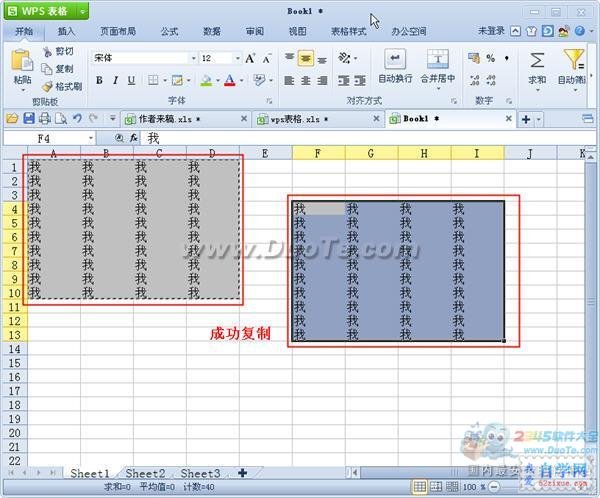Image resolution: width=600 pixels, height=498 pixels.
Task: Click the Paste (粘贴) icon
Action: [x=22, y=61]
